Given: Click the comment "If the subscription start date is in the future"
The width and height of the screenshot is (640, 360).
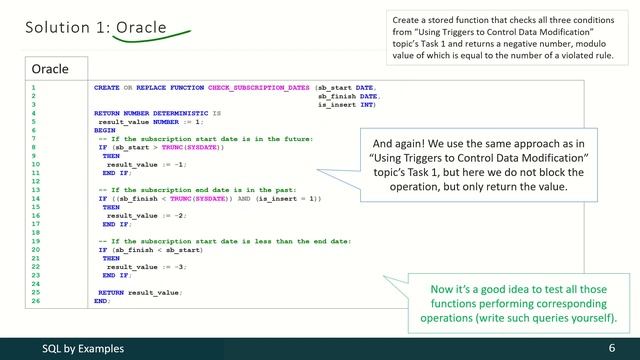Looking at the screenshot, I should click(206, 139).
